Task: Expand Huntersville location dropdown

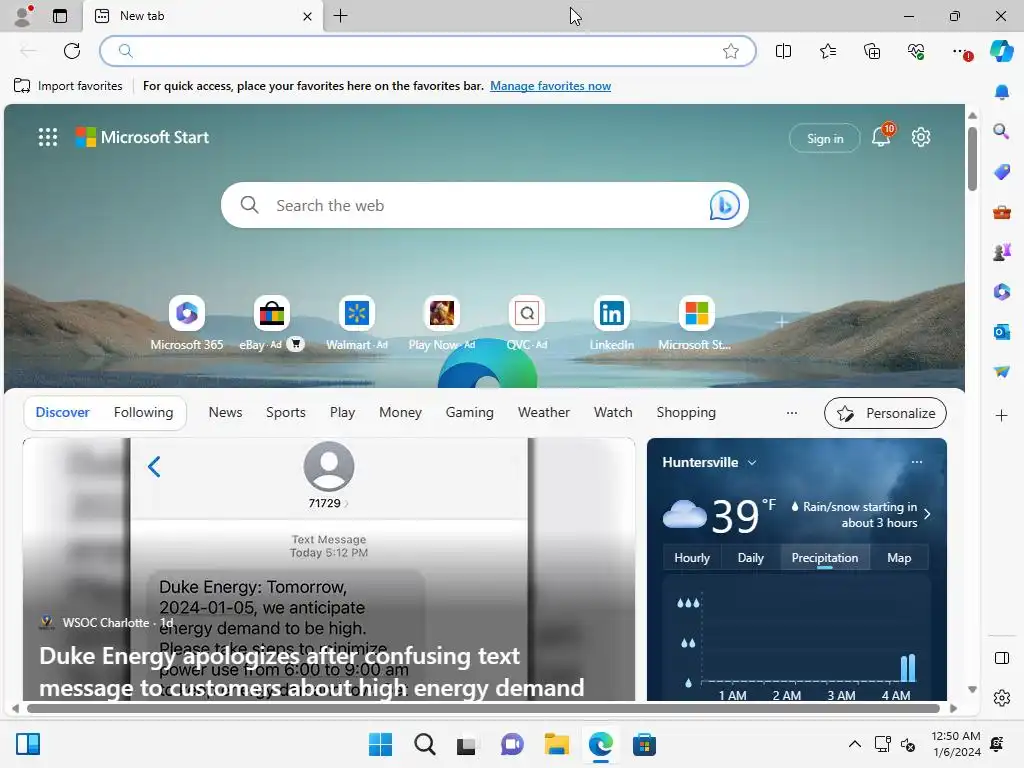Action: 752,462
